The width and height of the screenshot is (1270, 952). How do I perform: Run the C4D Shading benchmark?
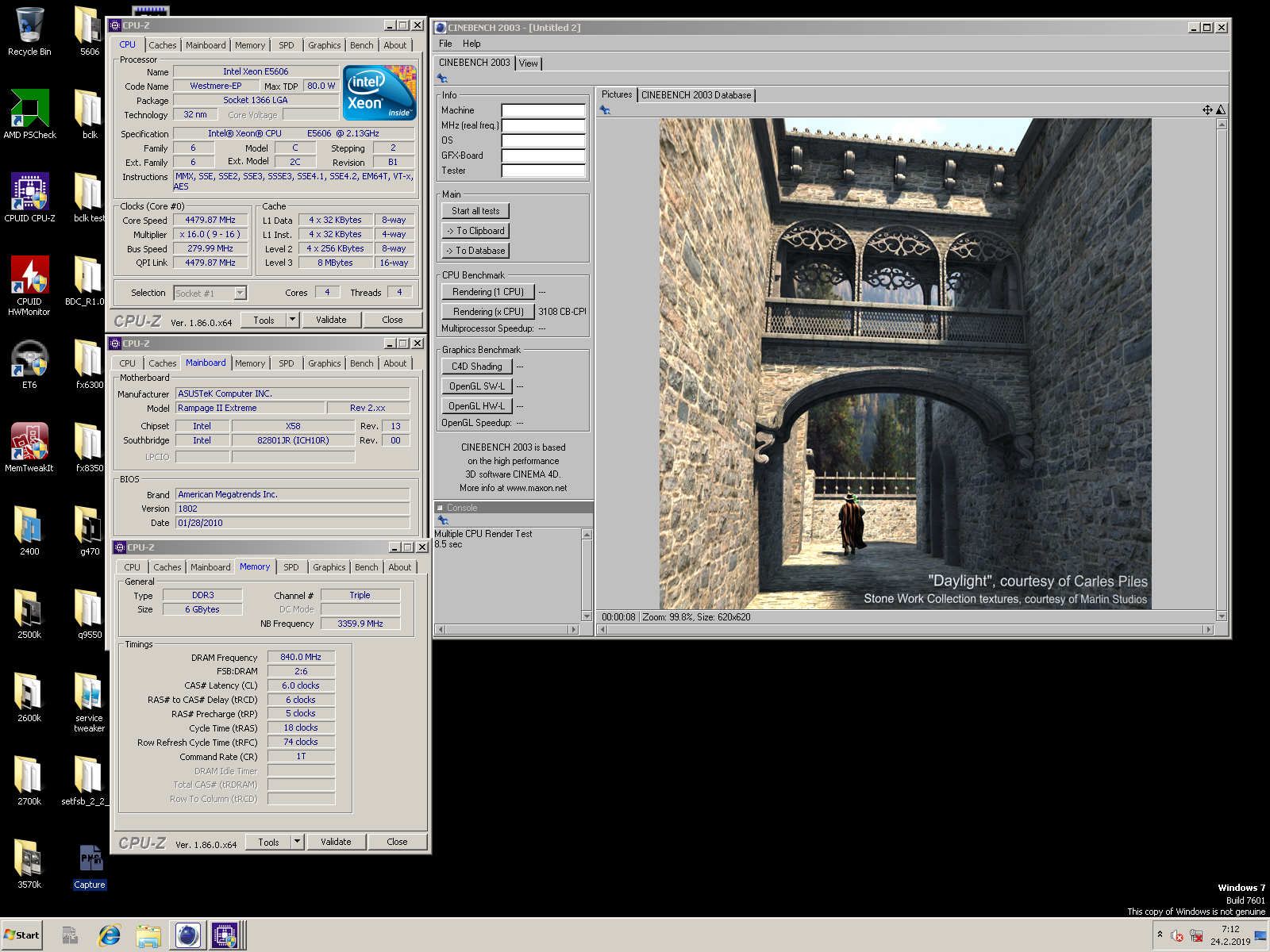[x=477, y=367]
